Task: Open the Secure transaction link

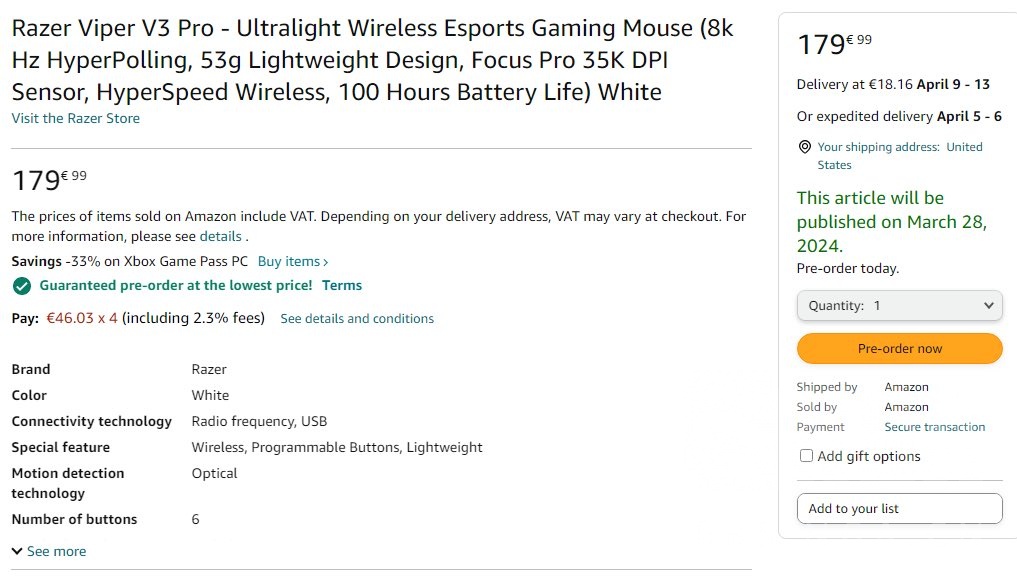Action: coord(934,427)
